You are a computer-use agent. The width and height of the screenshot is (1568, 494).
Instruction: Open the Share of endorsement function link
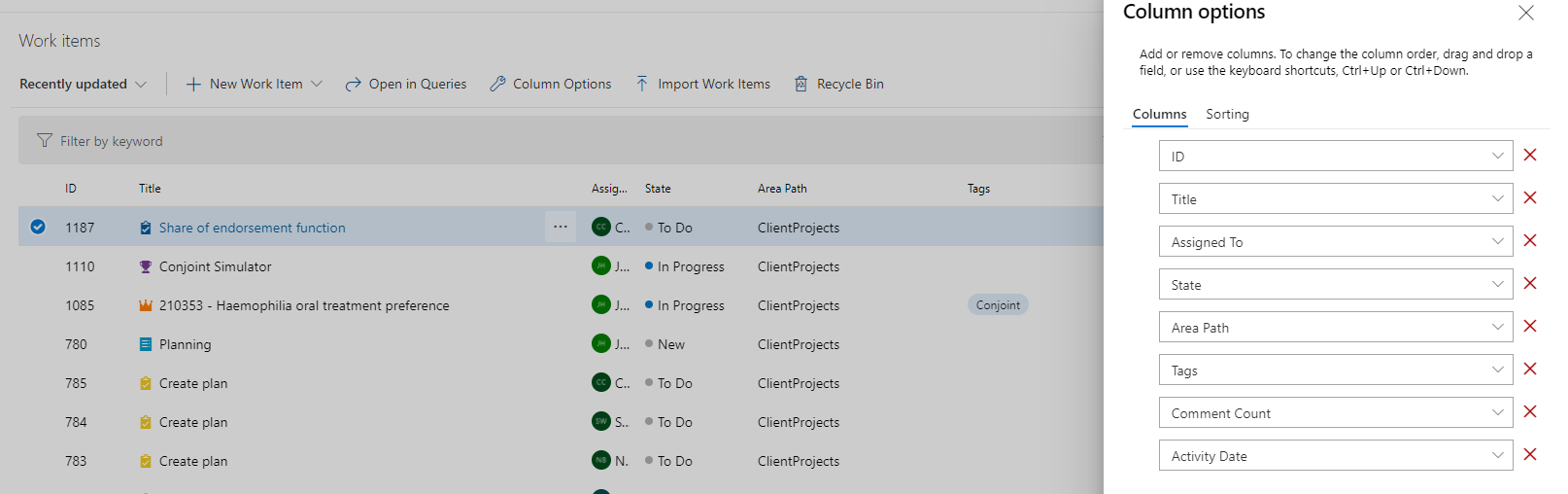(x=253, y=228)
